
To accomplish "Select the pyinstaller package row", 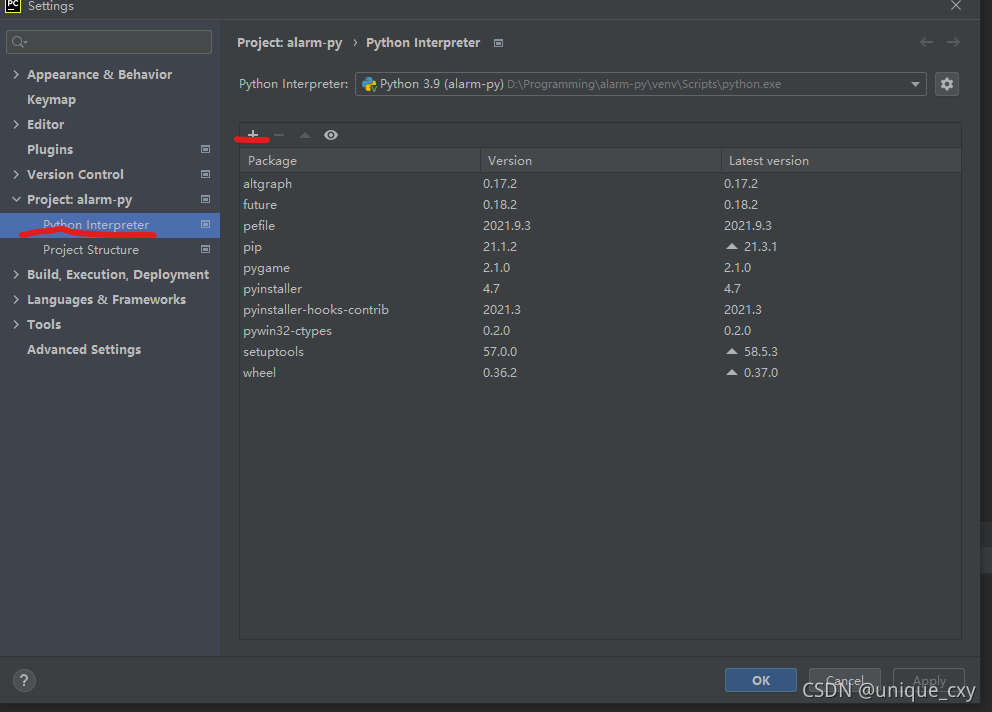I will pyautogui.click(x=600, y=288).
